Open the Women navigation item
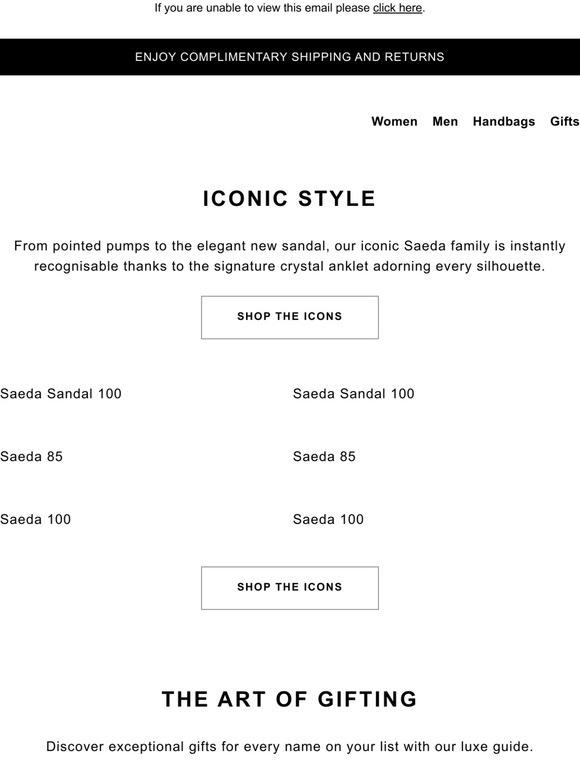The height and width of the screenshot is (774, 580). point(394,121)
